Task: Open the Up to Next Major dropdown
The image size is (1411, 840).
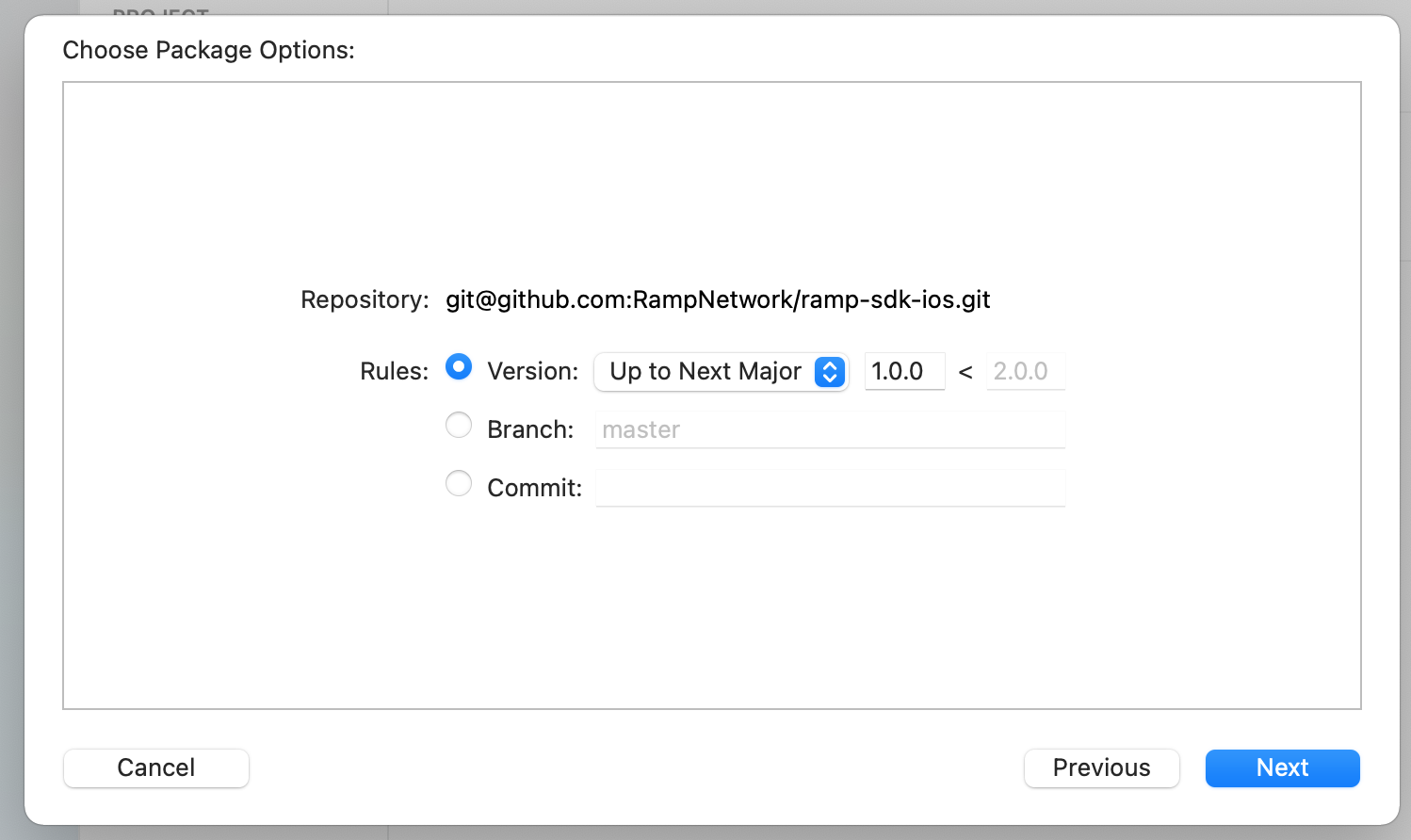Action: coord(722,371)
